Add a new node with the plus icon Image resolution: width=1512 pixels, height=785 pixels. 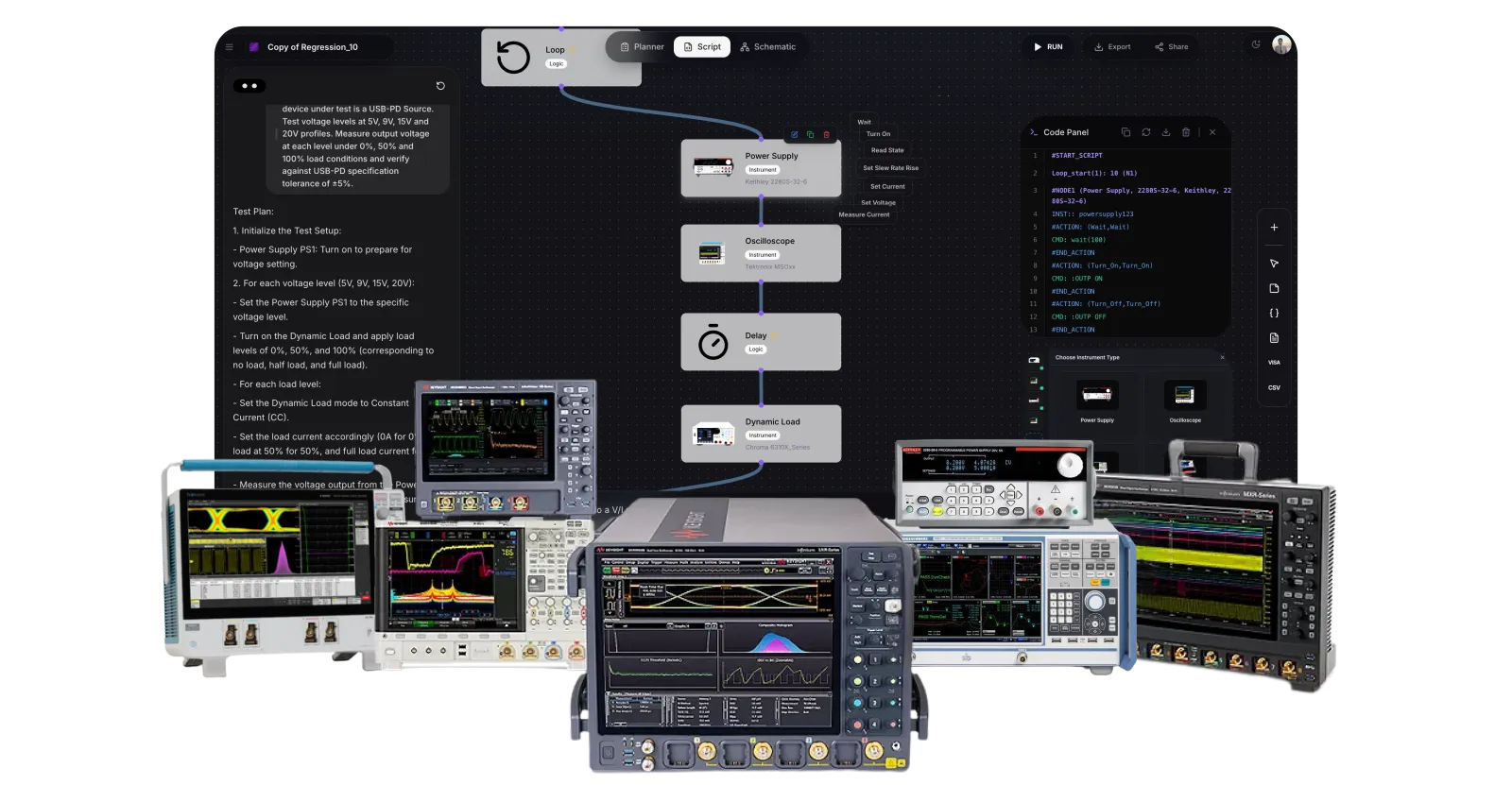click(x=1274, y=228)
